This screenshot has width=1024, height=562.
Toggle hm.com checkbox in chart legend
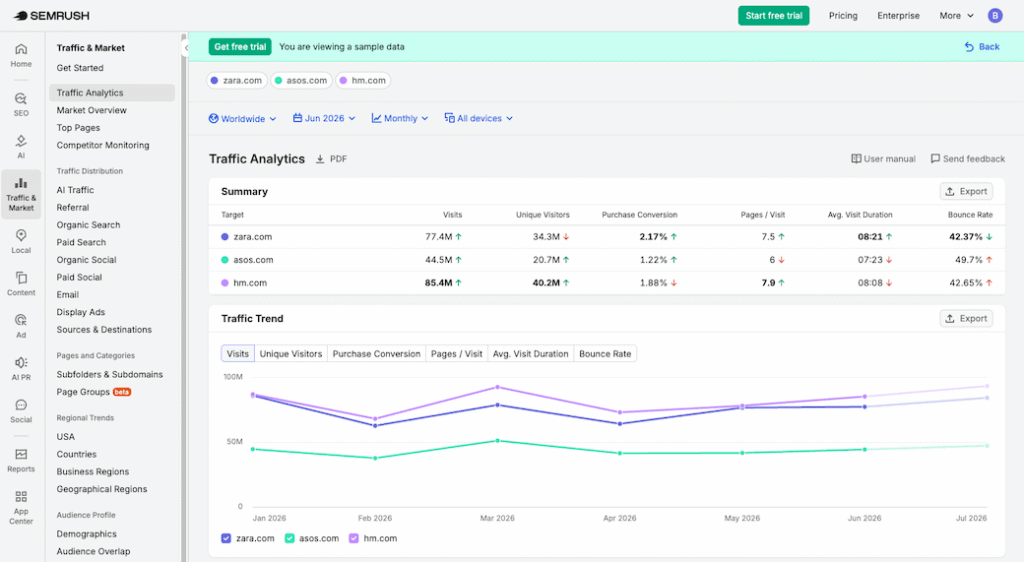coord(353,538)
